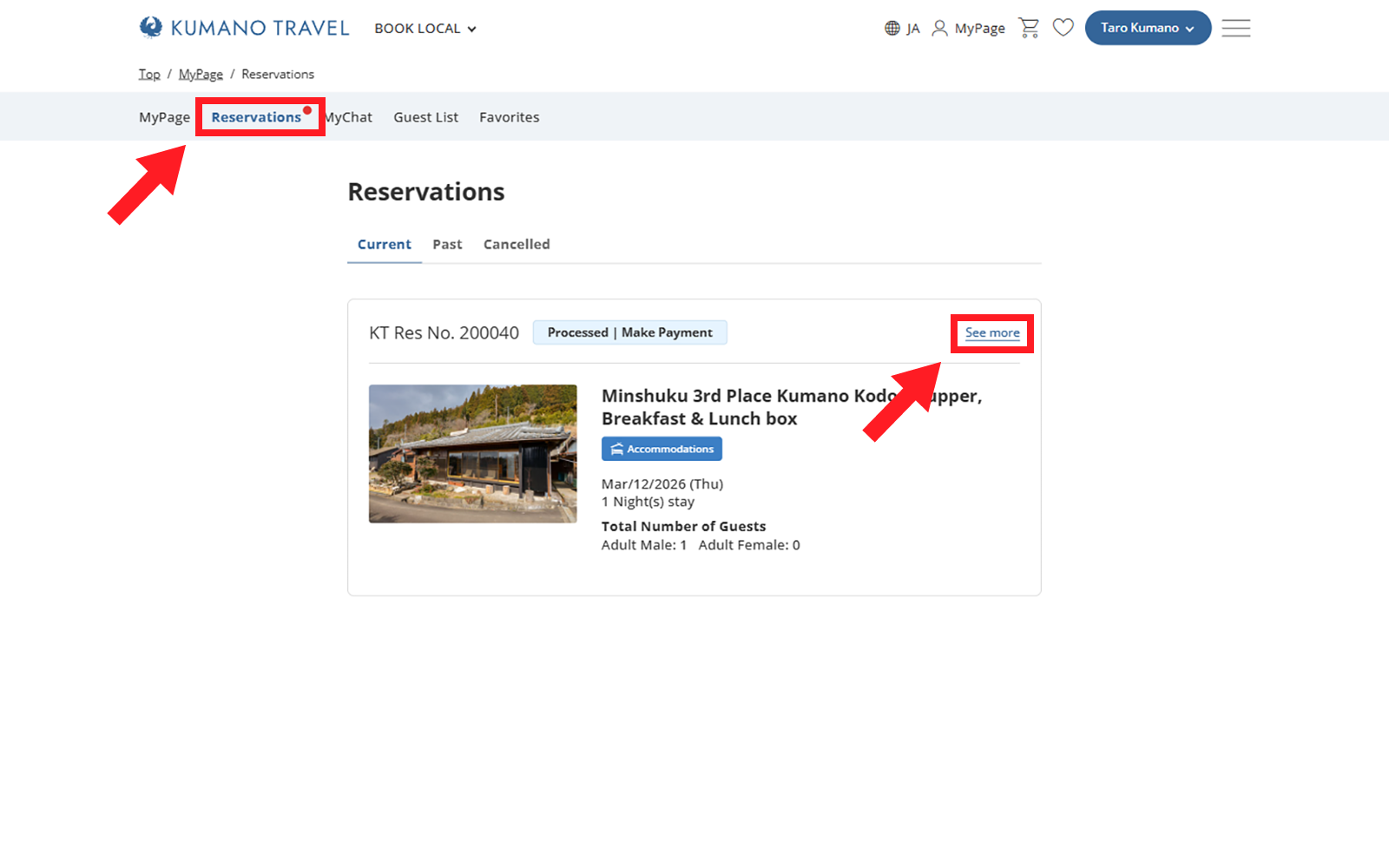Click the Minshuku lodging thumbnail photo
Image resolution: width=1389 pixels, height=868 pixels.
click(x=472, y=453)
